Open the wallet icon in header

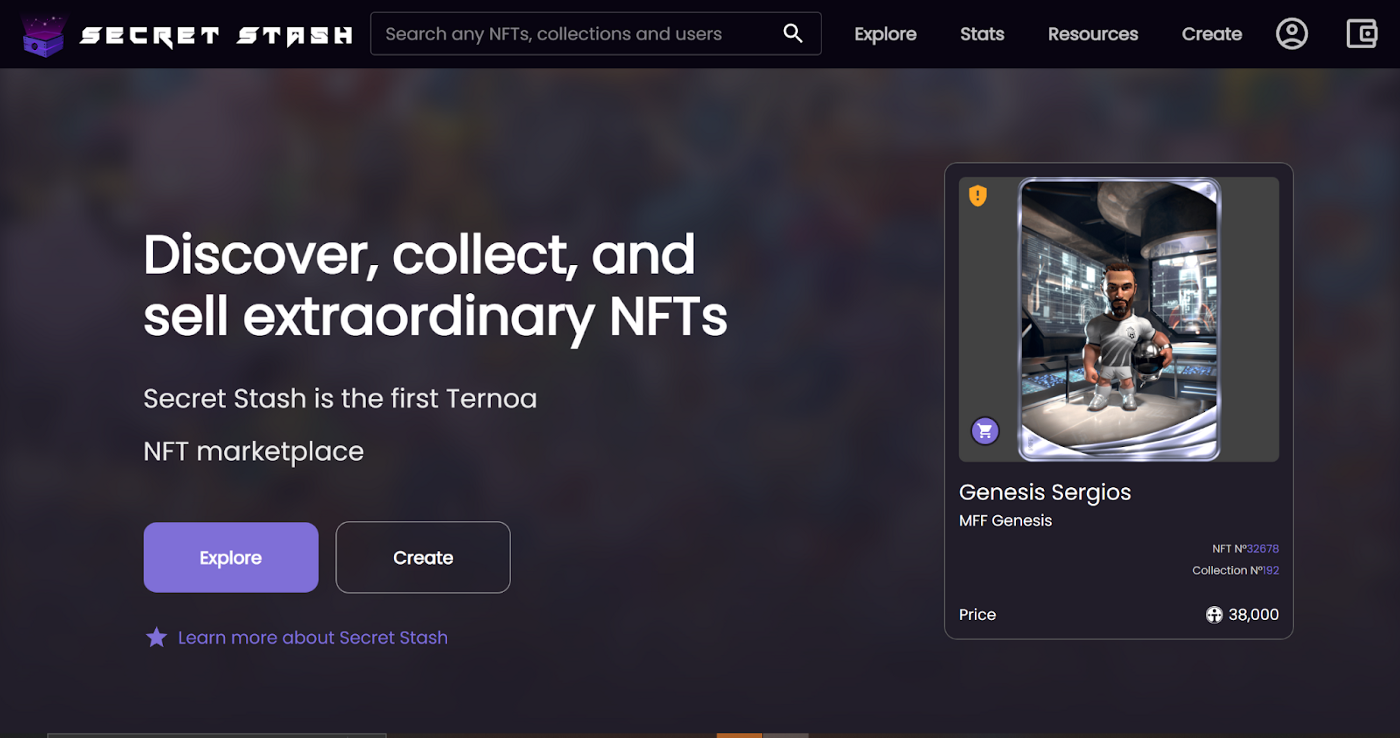1362,34
